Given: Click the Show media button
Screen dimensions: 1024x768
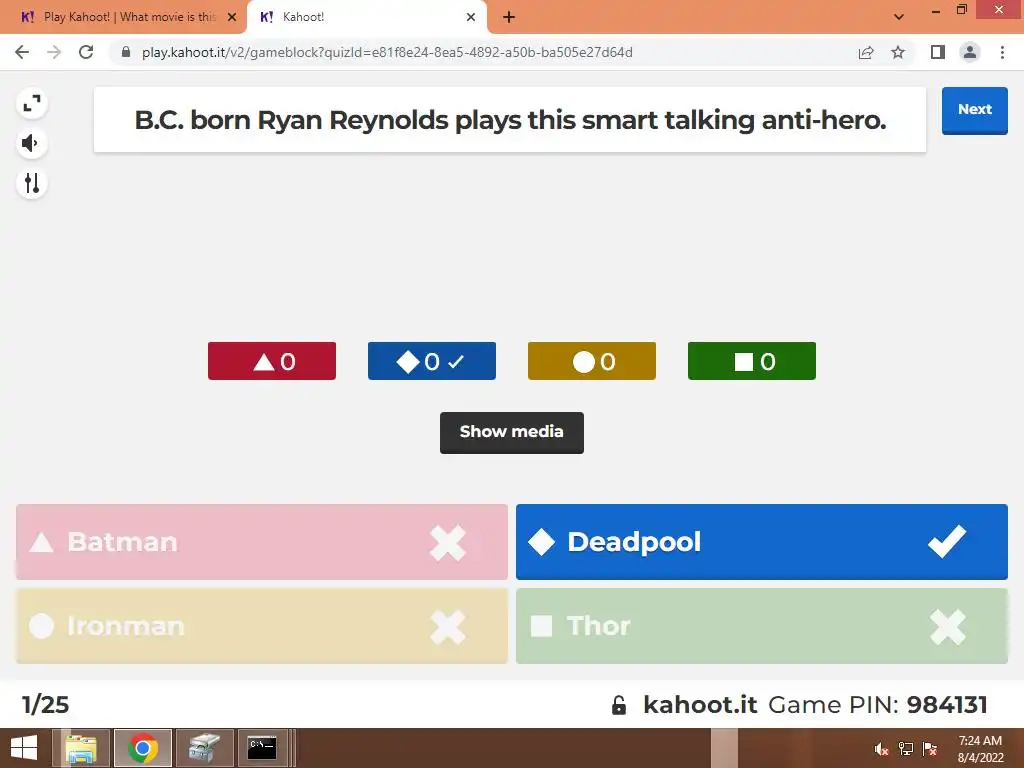Looking at the screenshot, I should point(511,432).
